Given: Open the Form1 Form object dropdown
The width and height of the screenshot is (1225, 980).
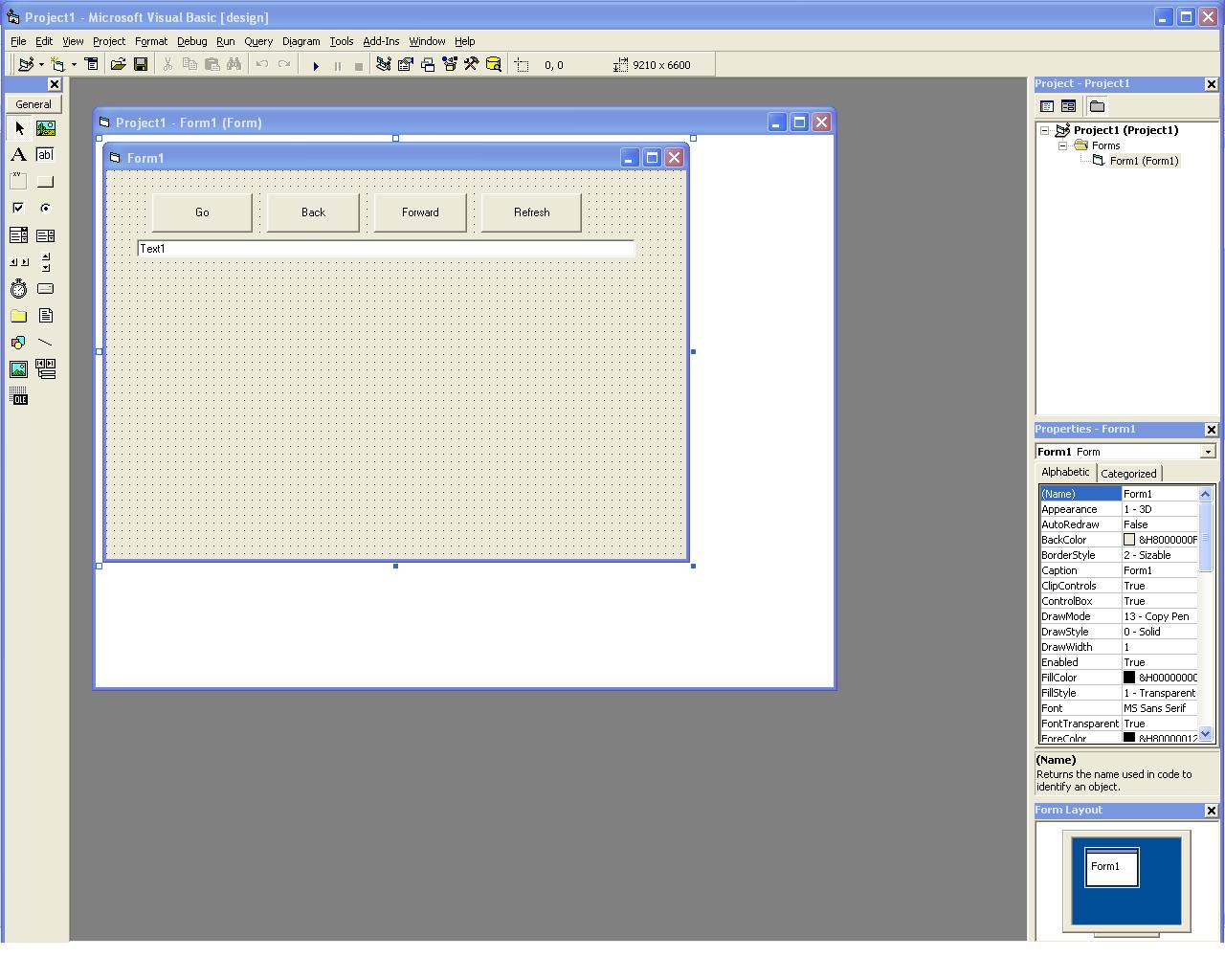Looking at the screenshot, I should (x=1208, y=452).
